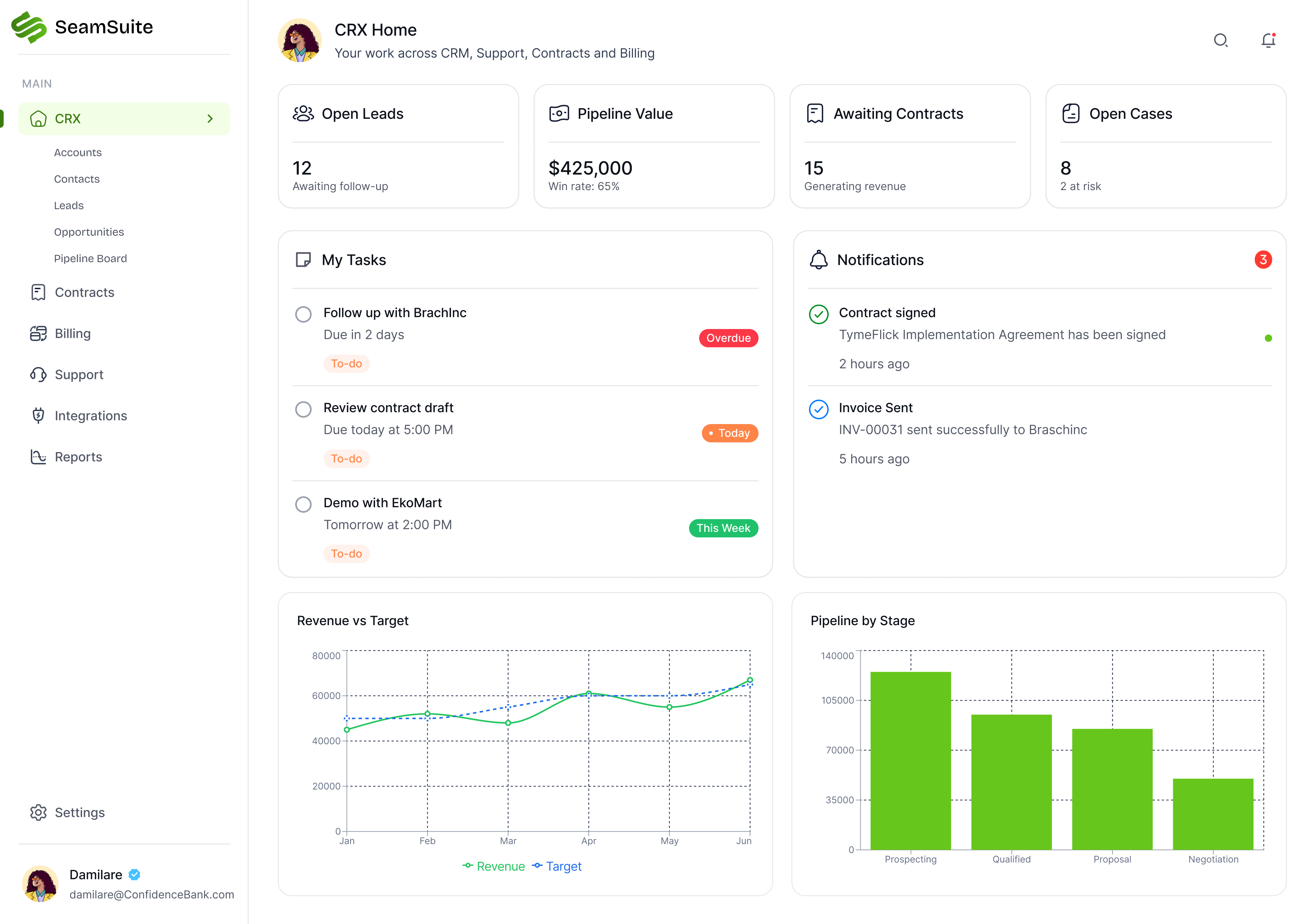
Task: Mark Demo with EkoMart task complete
Action: pyautogui.click(x=303, y=504)
